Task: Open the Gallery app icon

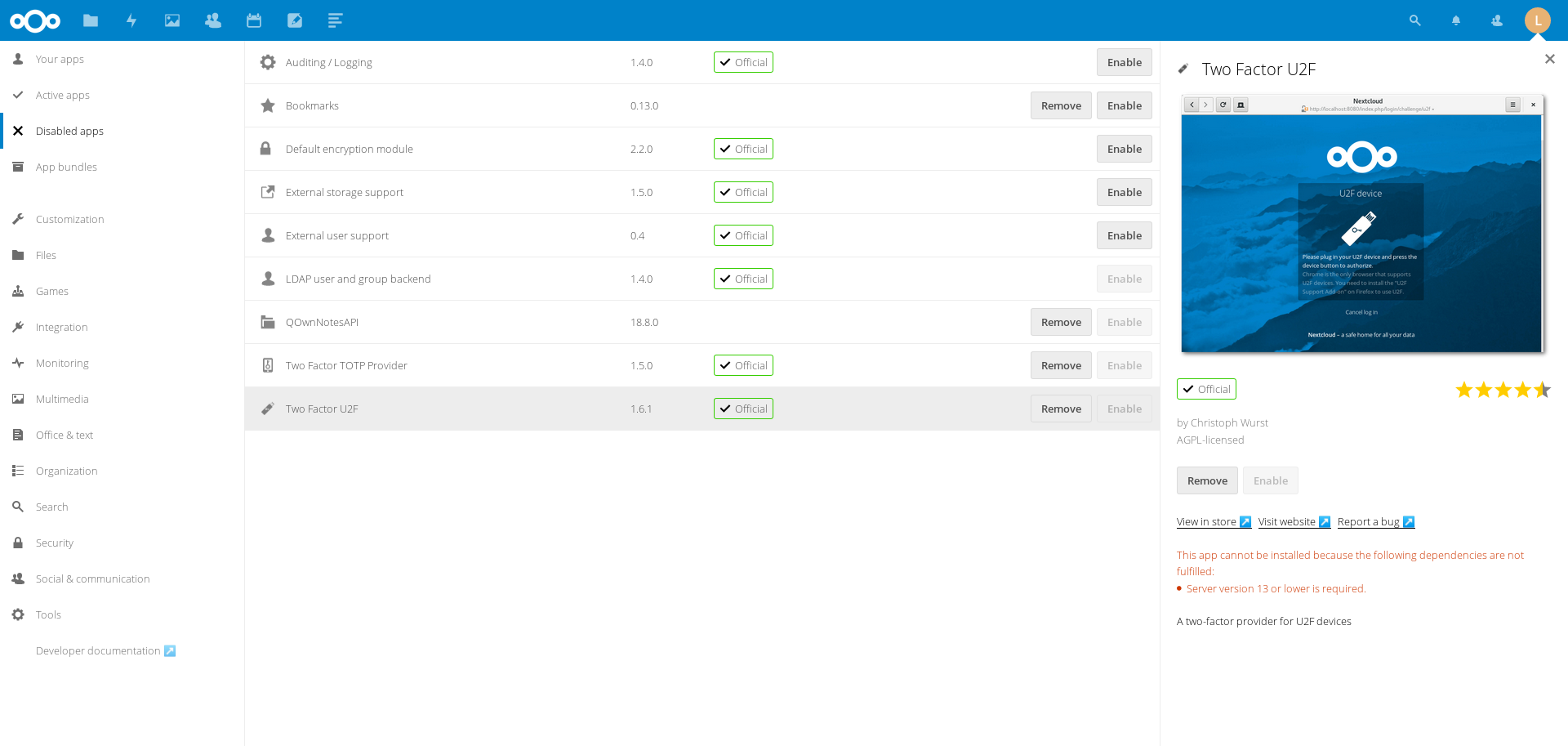Action: [x=172, y=20]
